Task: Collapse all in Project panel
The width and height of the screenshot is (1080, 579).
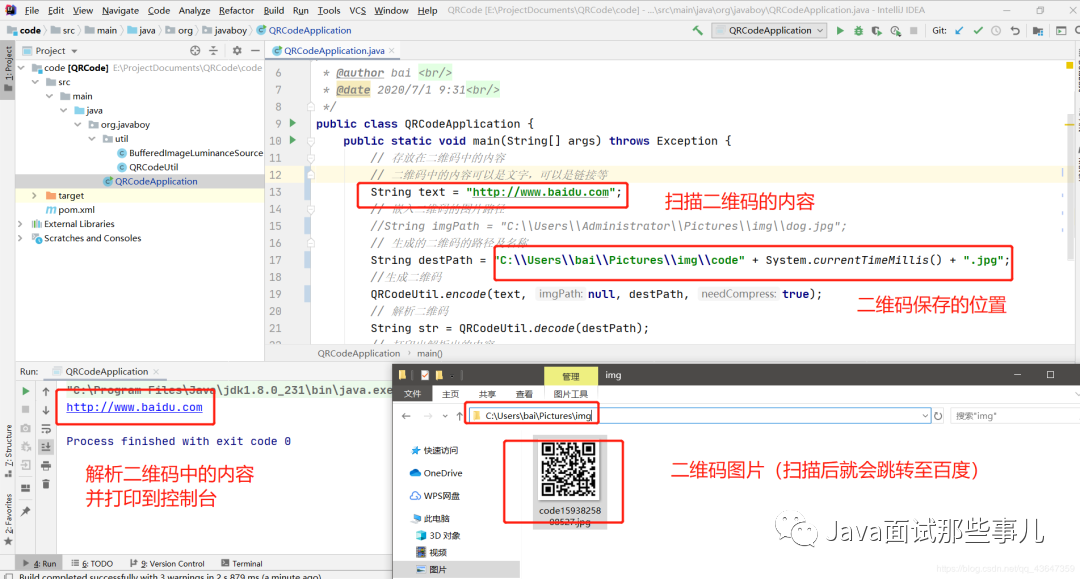Action: coord(214,50)
